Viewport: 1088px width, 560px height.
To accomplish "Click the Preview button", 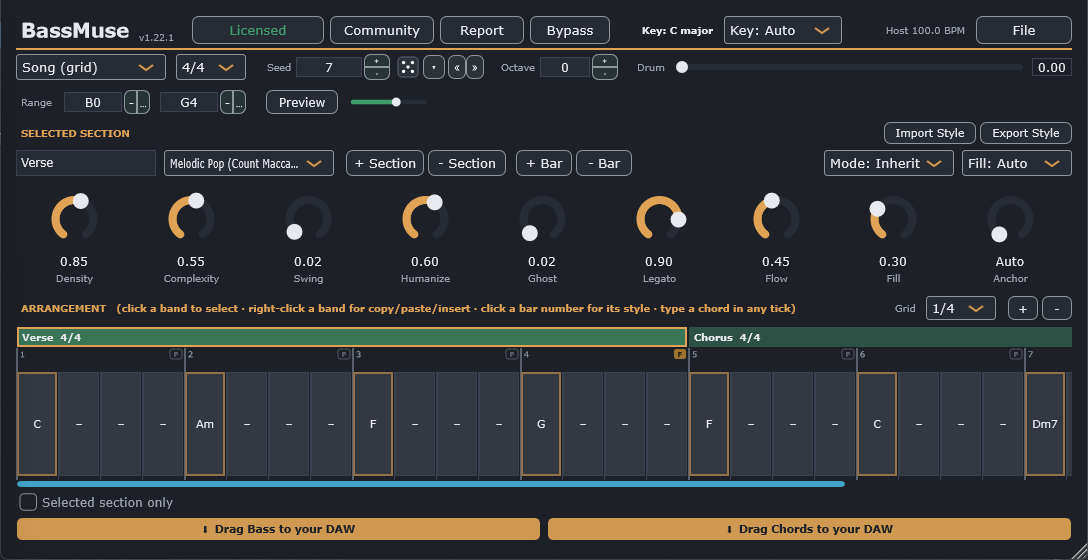I will [x=302, y=103].
